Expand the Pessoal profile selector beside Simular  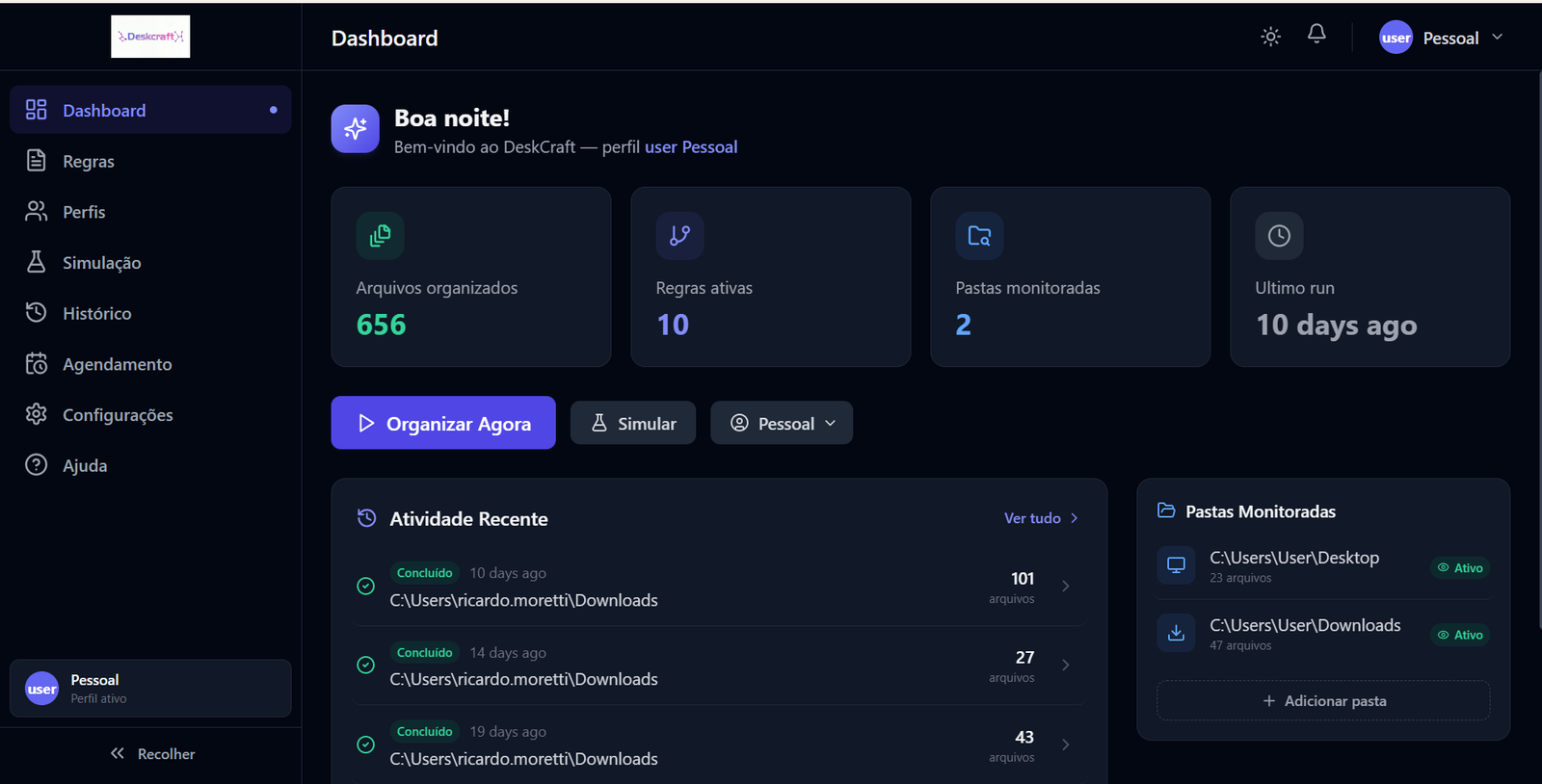(x=782, y=424)
